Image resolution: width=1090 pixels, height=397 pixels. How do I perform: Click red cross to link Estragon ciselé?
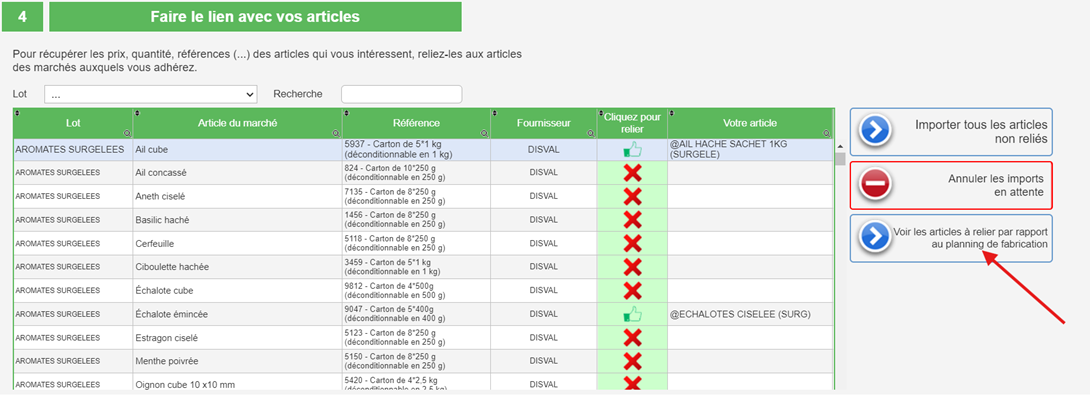632,338
